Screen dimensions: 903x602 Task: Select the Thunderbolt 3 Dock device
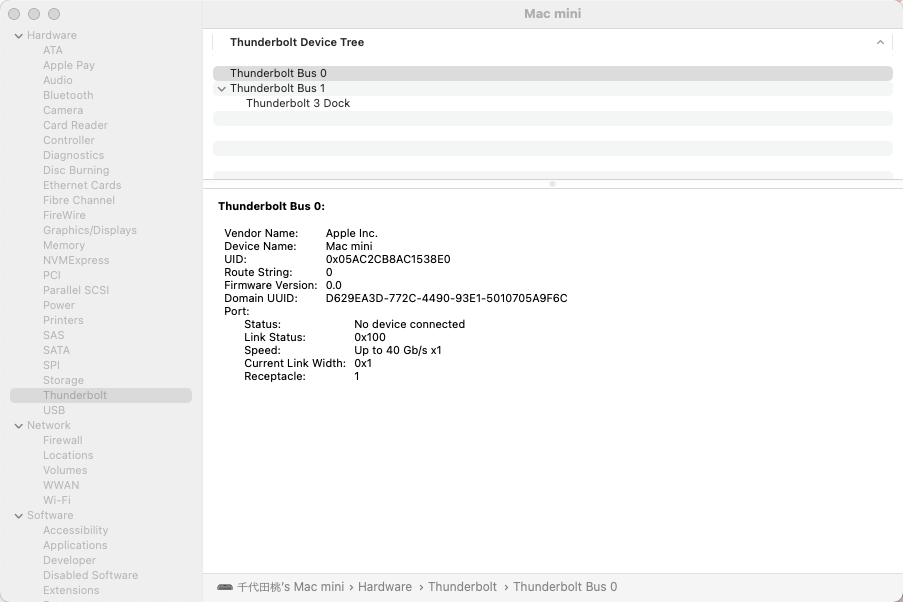(553, 103)
